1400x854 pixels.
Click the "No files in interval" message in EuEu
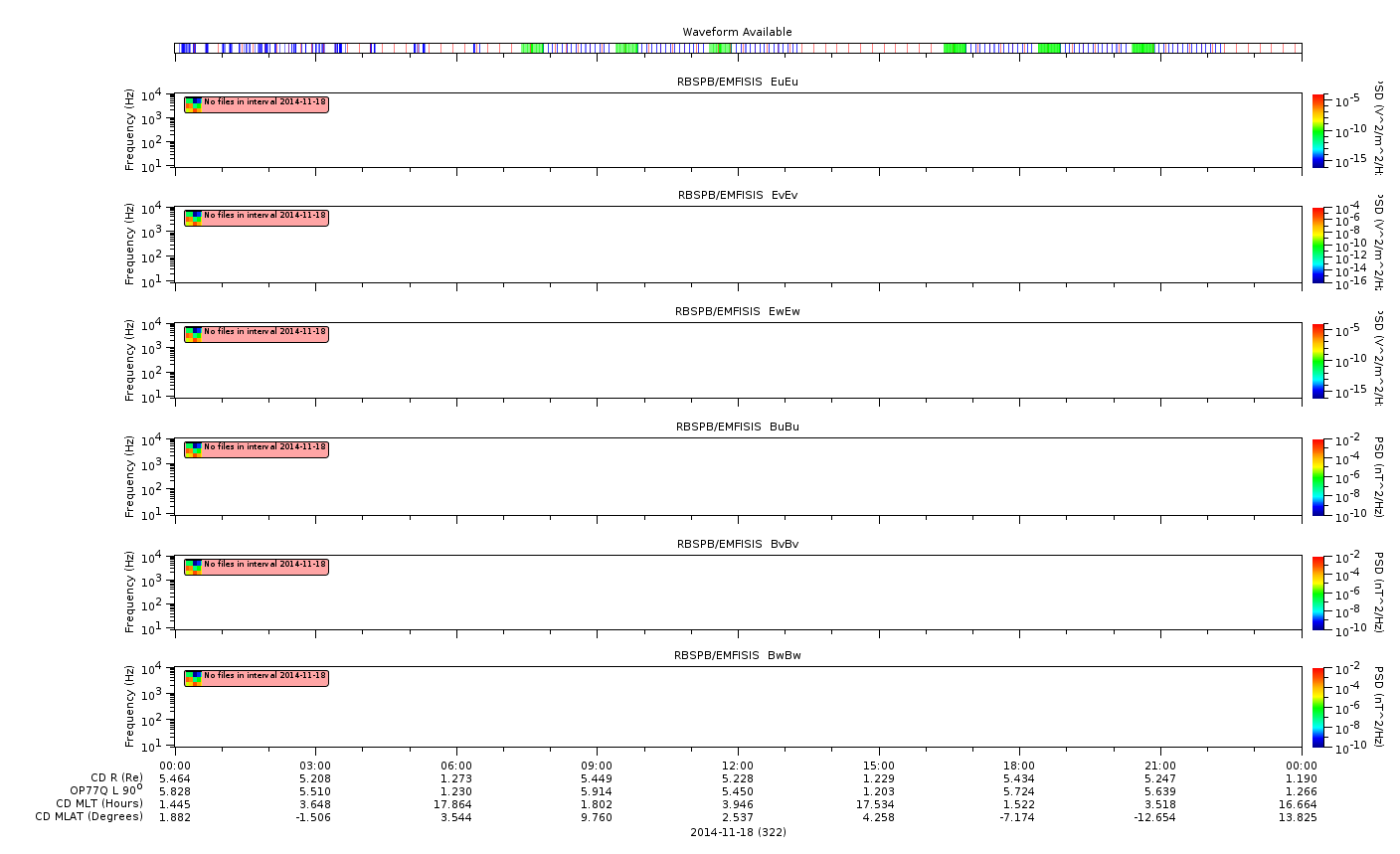264,102
